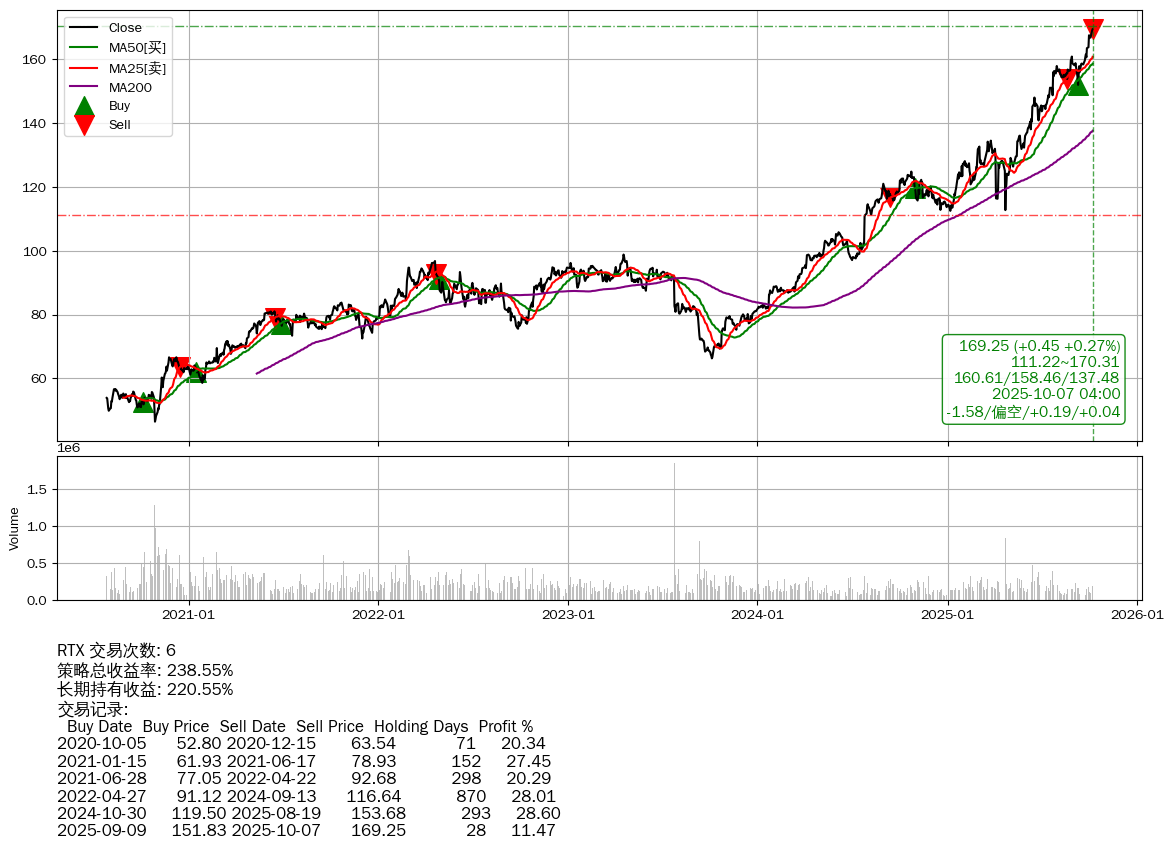1174x849 pixels.
Task: Click the MA50[买] legend label
Action: (x=137, y=48)
